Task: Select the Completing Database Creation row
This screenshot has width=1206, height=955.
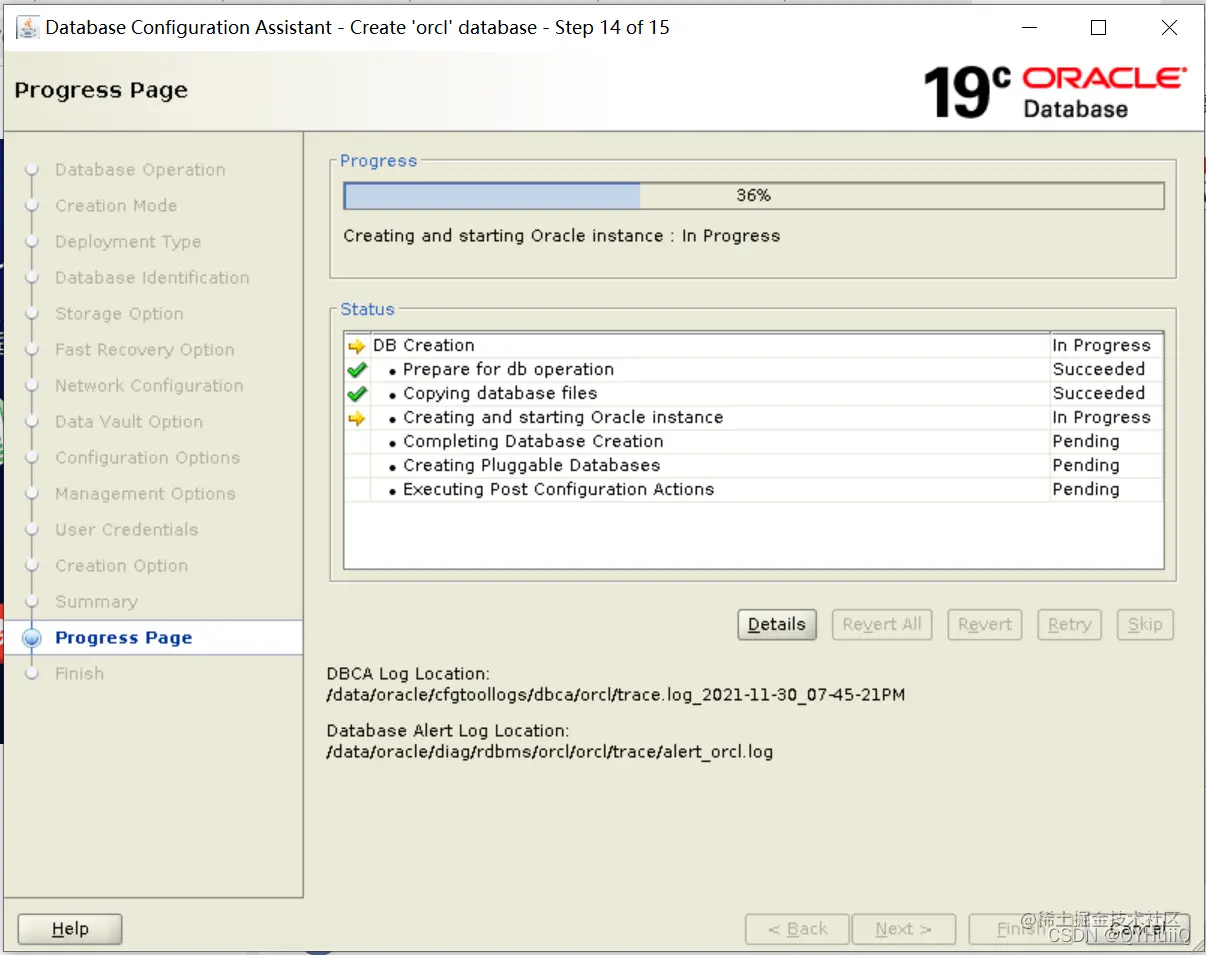Action: pos(754,442)
